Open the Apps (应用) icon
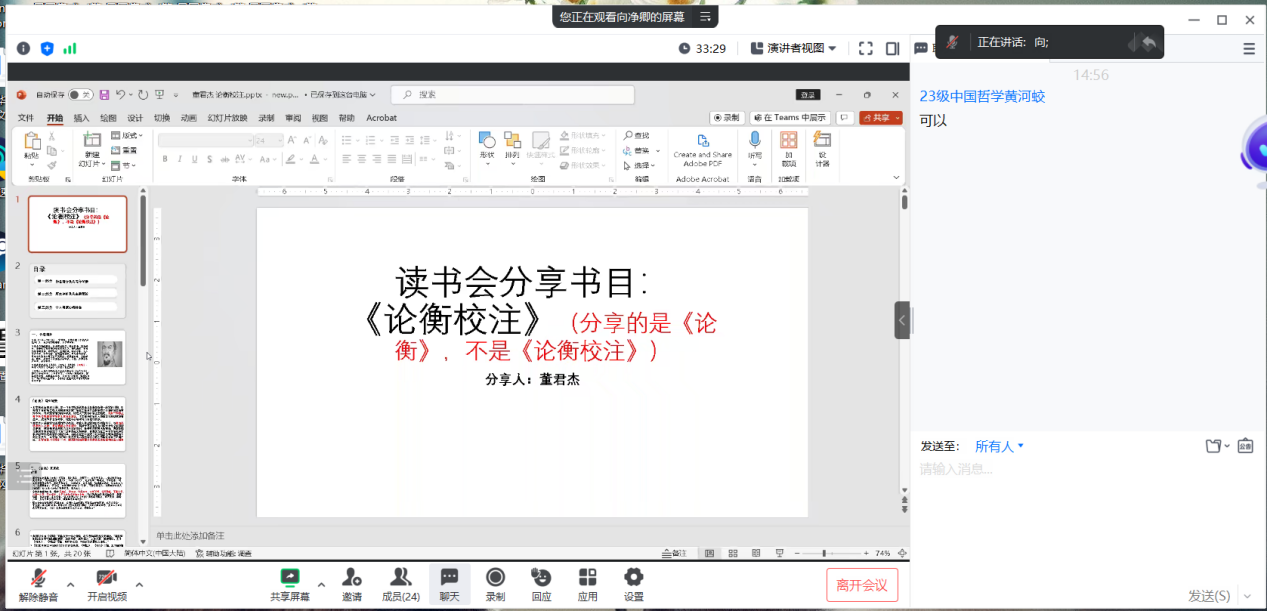The image size is (1267, 611). click(x=587, y=578)
